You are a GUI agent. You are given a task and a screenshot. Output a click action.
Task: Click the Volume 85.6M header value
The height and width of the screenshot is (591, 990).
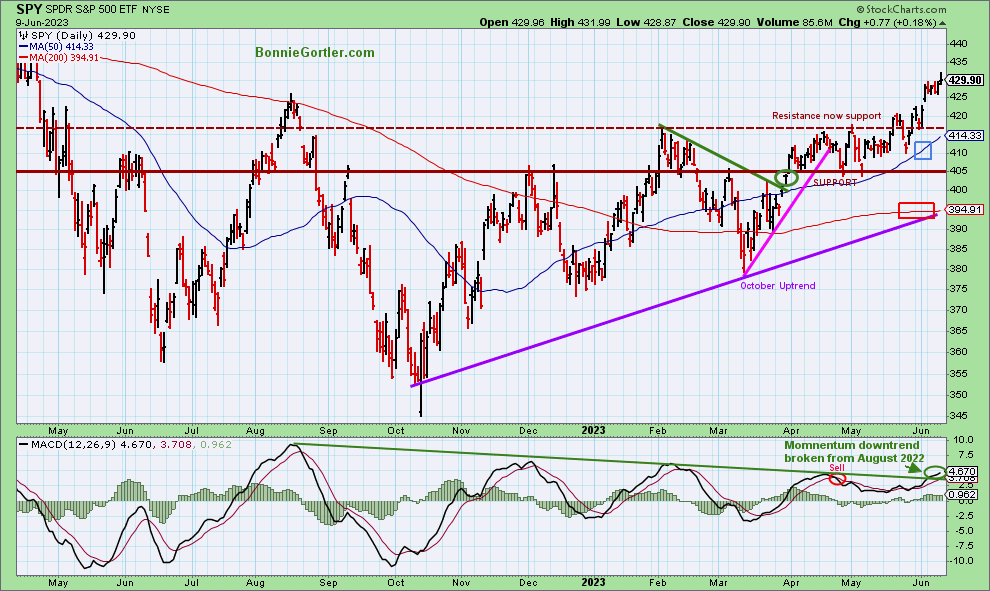795,22
